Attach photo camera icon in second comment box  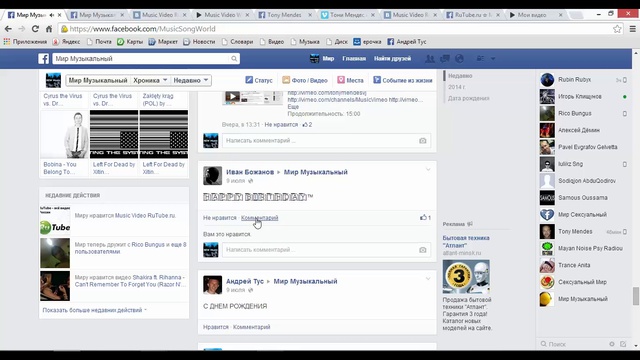click(x=422, y=250)
